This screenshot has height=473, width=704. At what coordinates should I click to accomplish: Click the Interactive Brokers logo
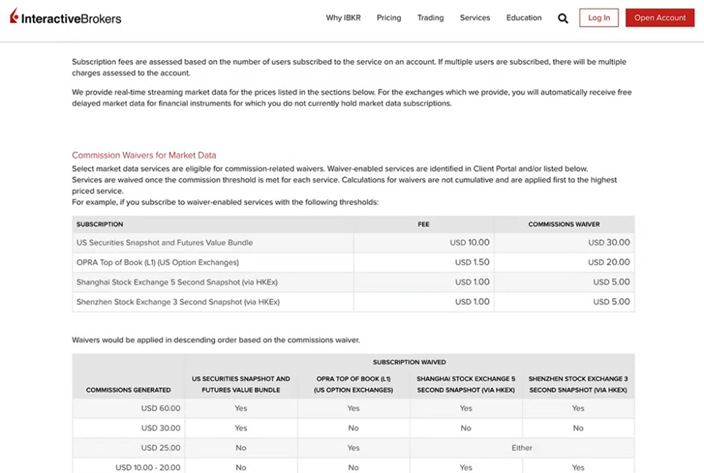(x=64, y=18)
